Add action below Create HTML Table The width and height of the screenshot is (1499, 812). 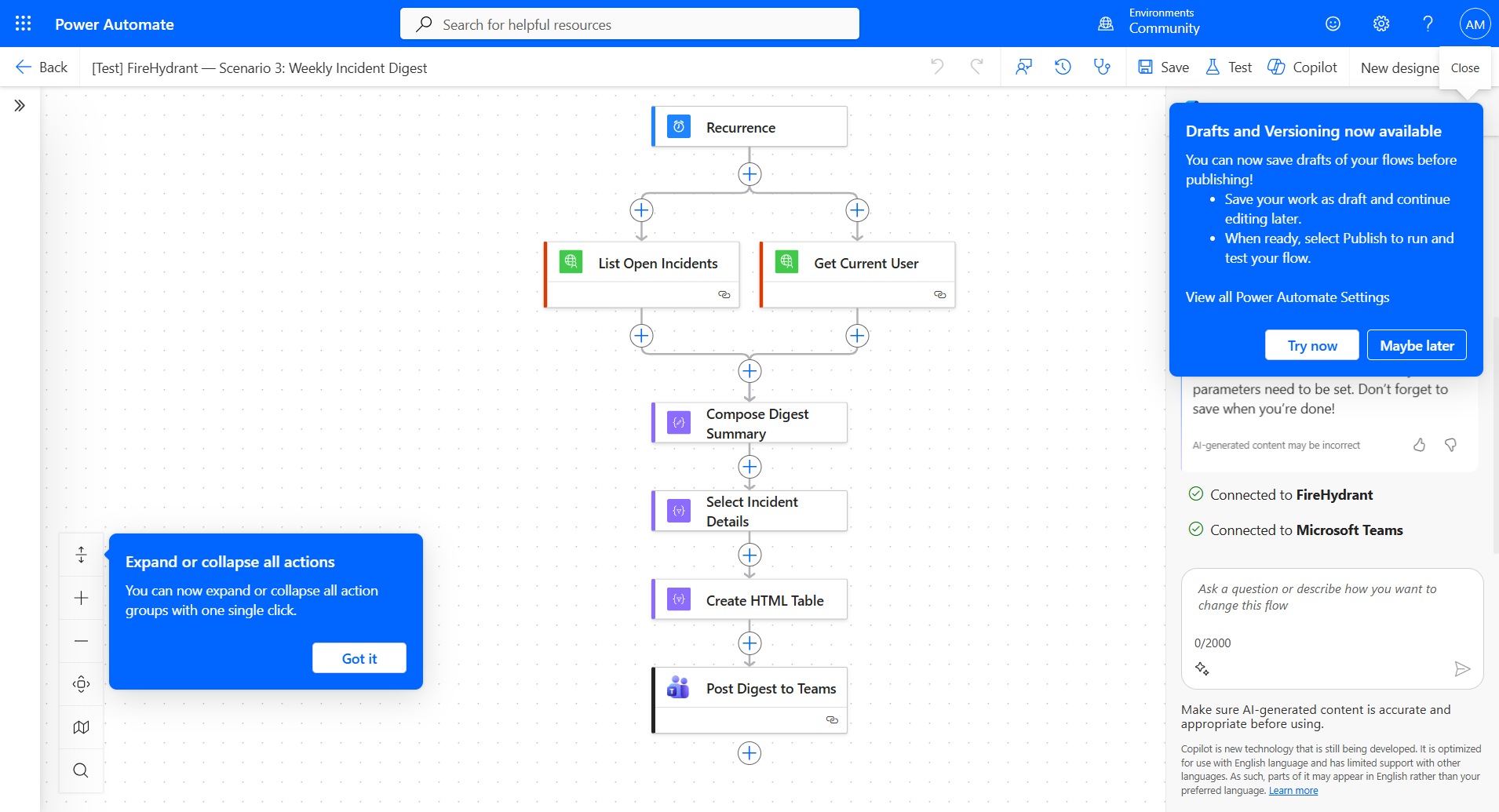pyautogui.click(x=749, y=643)
